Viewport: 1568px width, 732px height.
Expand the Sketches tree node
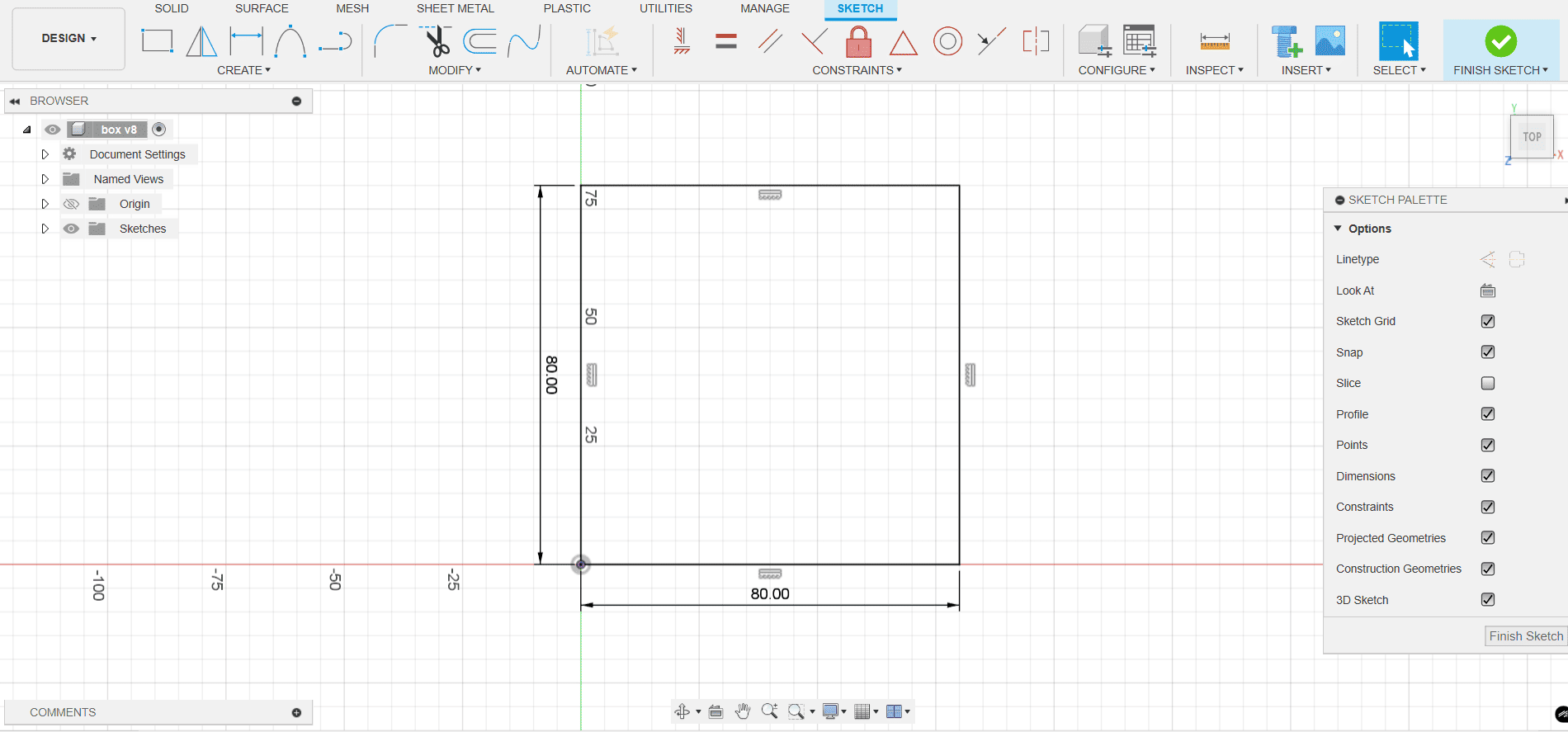45,229
